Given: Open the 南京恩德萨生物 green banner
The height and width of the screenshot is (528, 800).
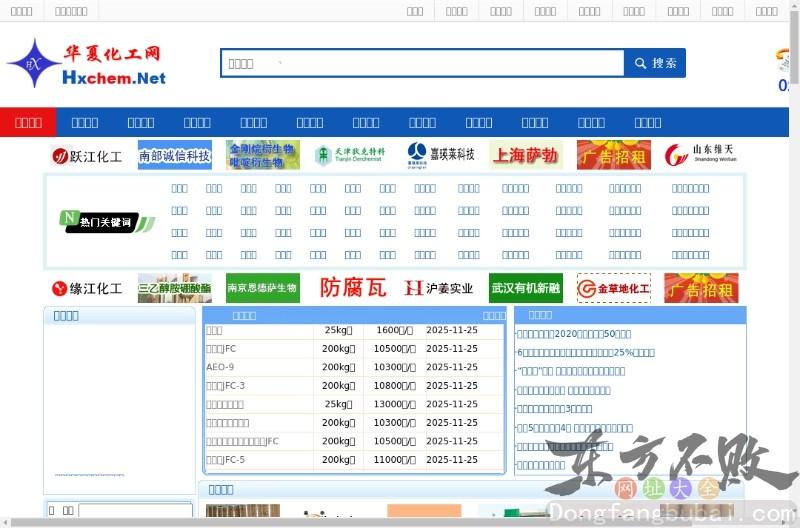Looking at the screenshot, I should (262, 288).
